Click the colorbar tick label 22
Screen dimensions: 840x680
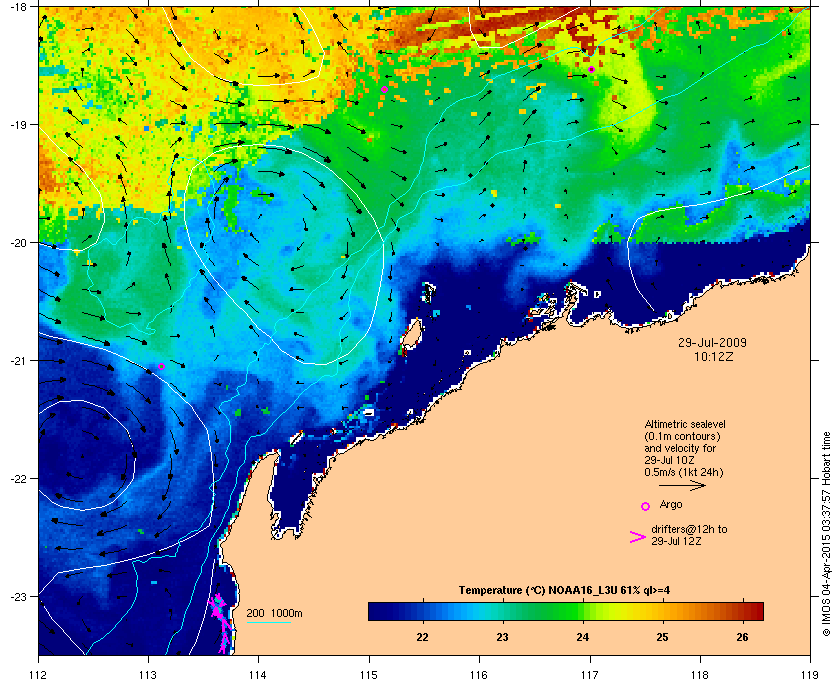click(x=422, y=637)
